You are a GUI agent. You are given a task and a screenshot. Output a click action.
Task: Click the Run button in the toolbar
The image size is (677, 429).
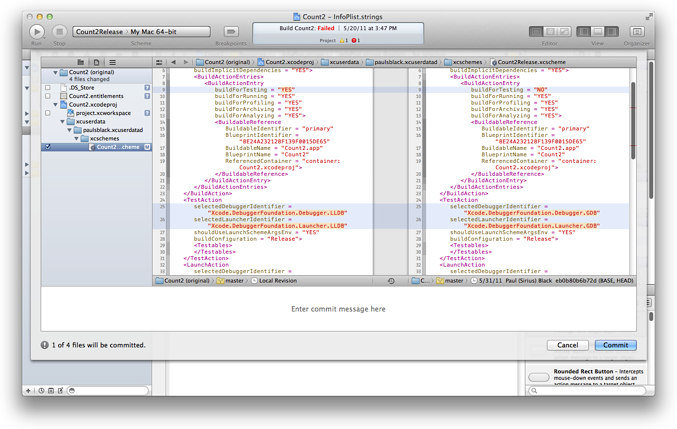(37, 32)
